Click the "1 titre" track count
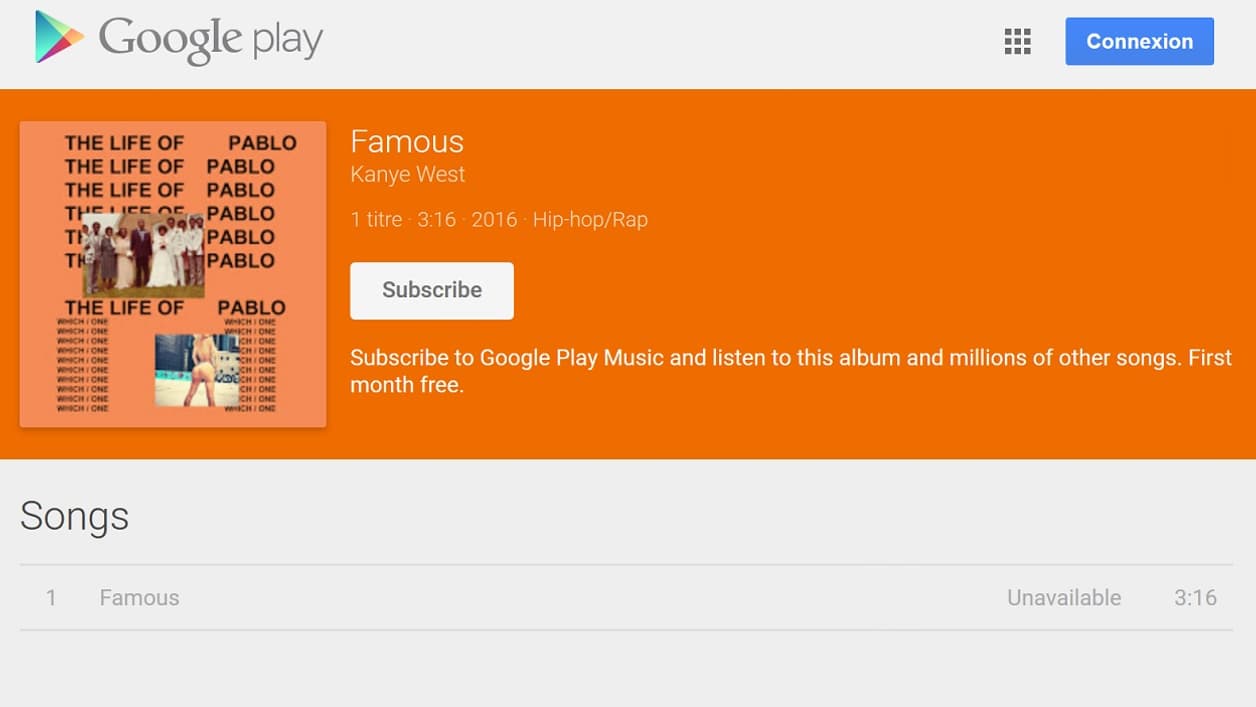The height and width of the screenshot is (707, 1256). (376, 219)
